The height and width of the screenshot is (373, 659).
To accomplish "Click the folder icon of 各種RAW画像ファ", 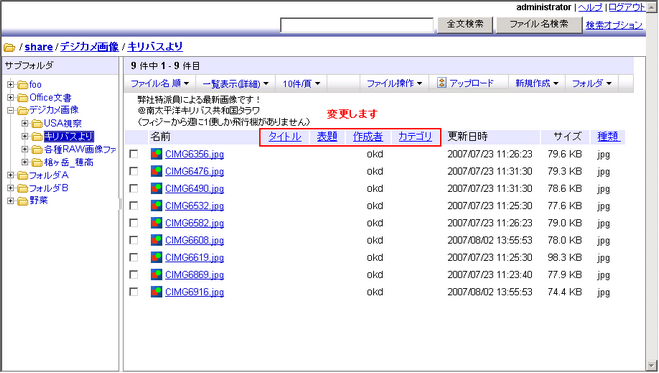I will coord(37,150).
